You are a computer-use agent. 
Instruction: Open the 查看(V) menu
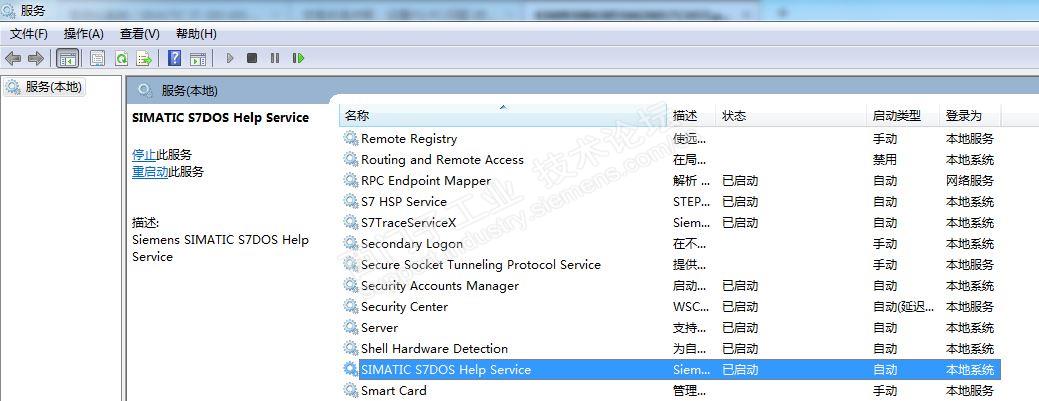click(139, 34)
